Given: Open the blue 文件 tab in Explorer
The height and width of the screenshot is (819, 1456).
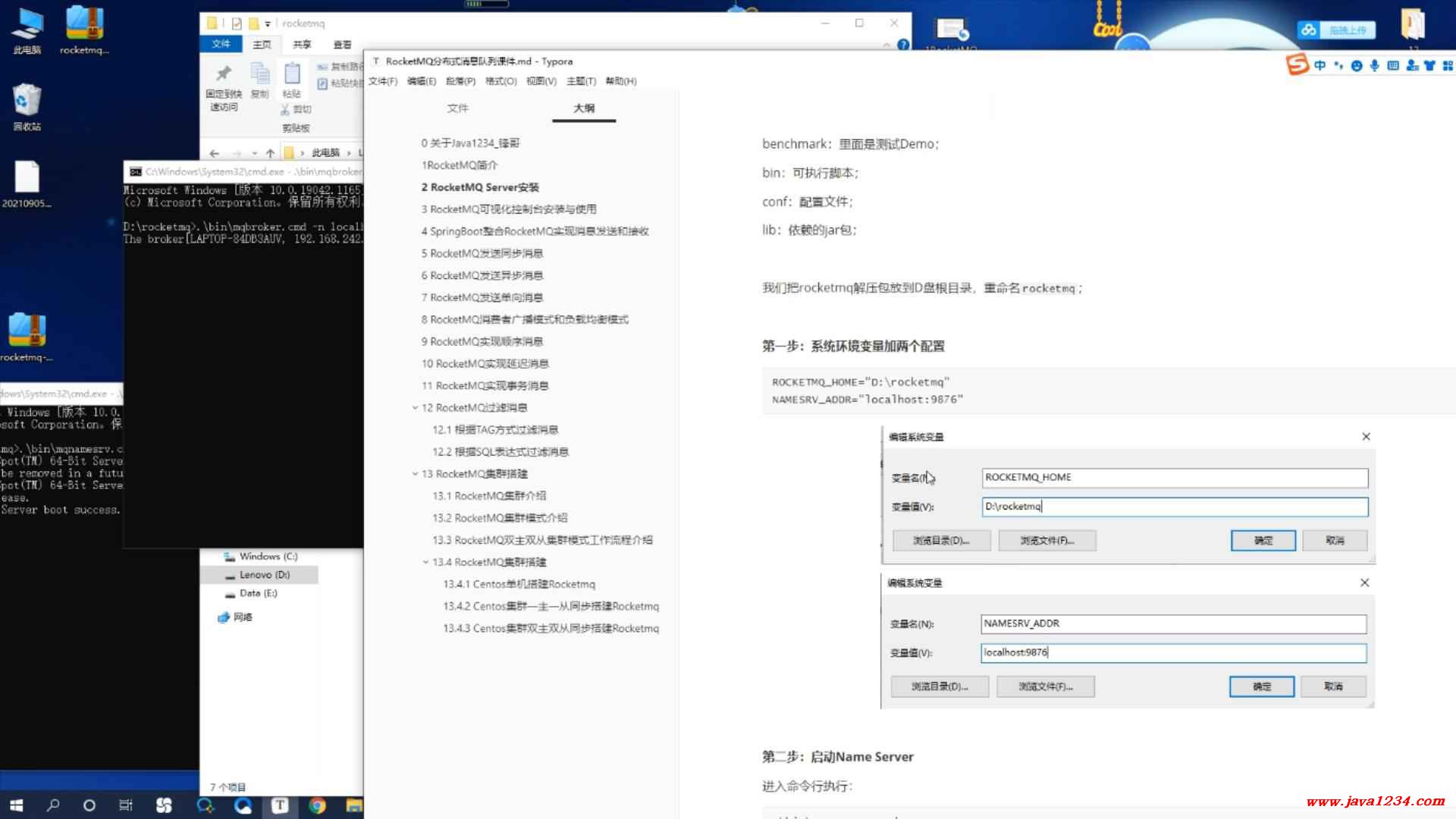Looking at the screenshot, I should pyautogui.click(x=221, y=44).
